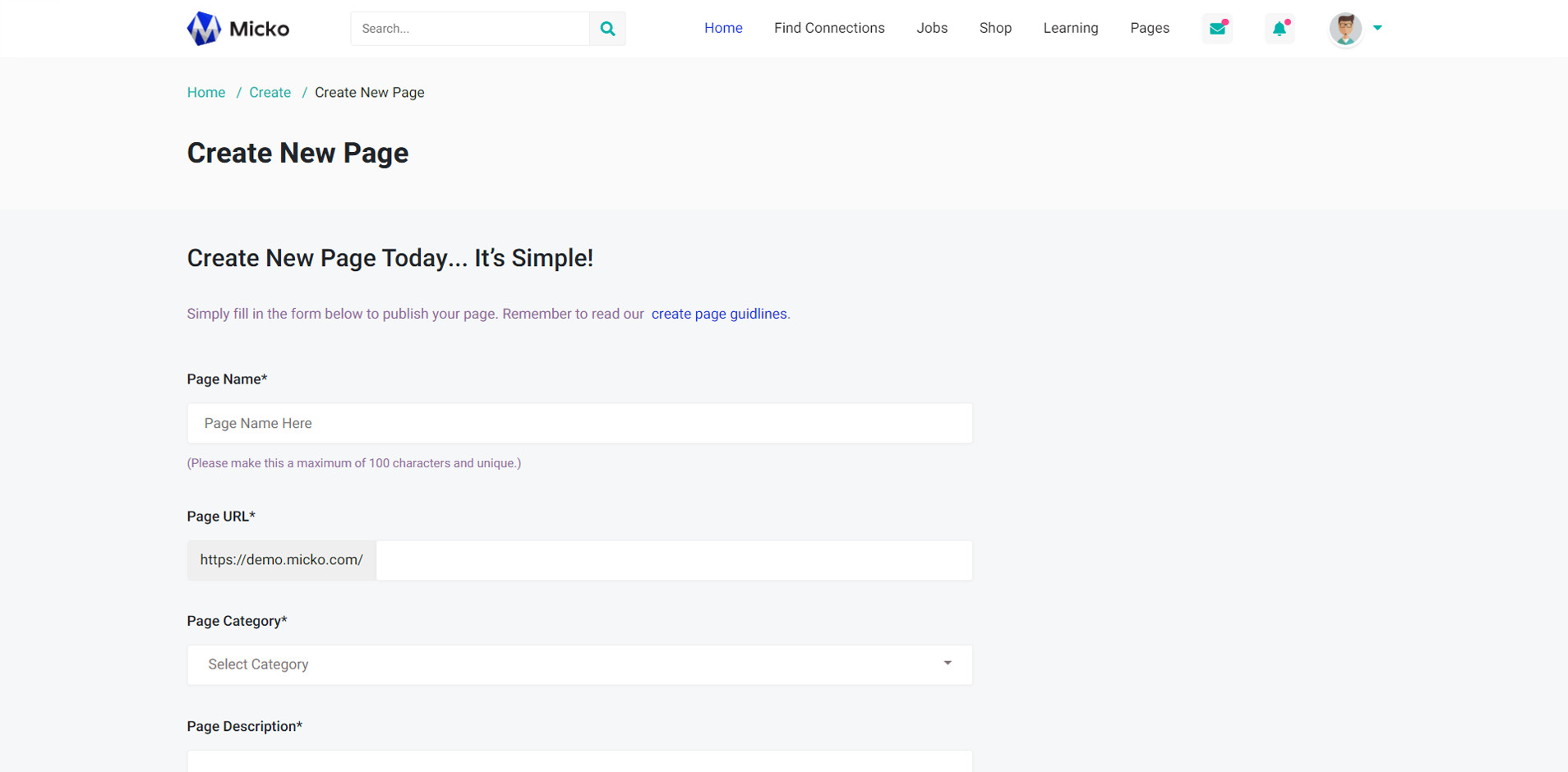Click the Select Category caret arrow

coord(948,664)
